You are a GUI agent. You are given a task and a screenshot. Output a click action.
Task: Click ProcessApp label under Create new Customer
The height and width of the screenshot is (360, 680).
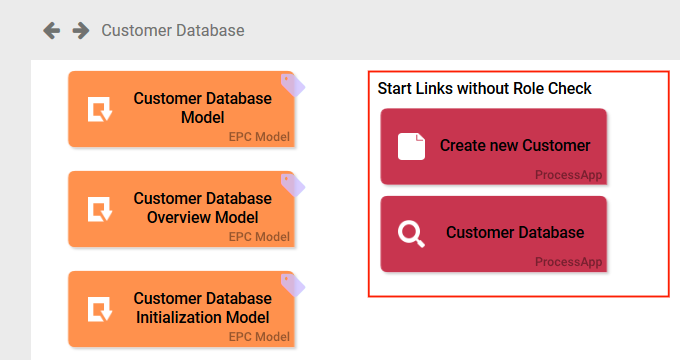click(569, 175)
